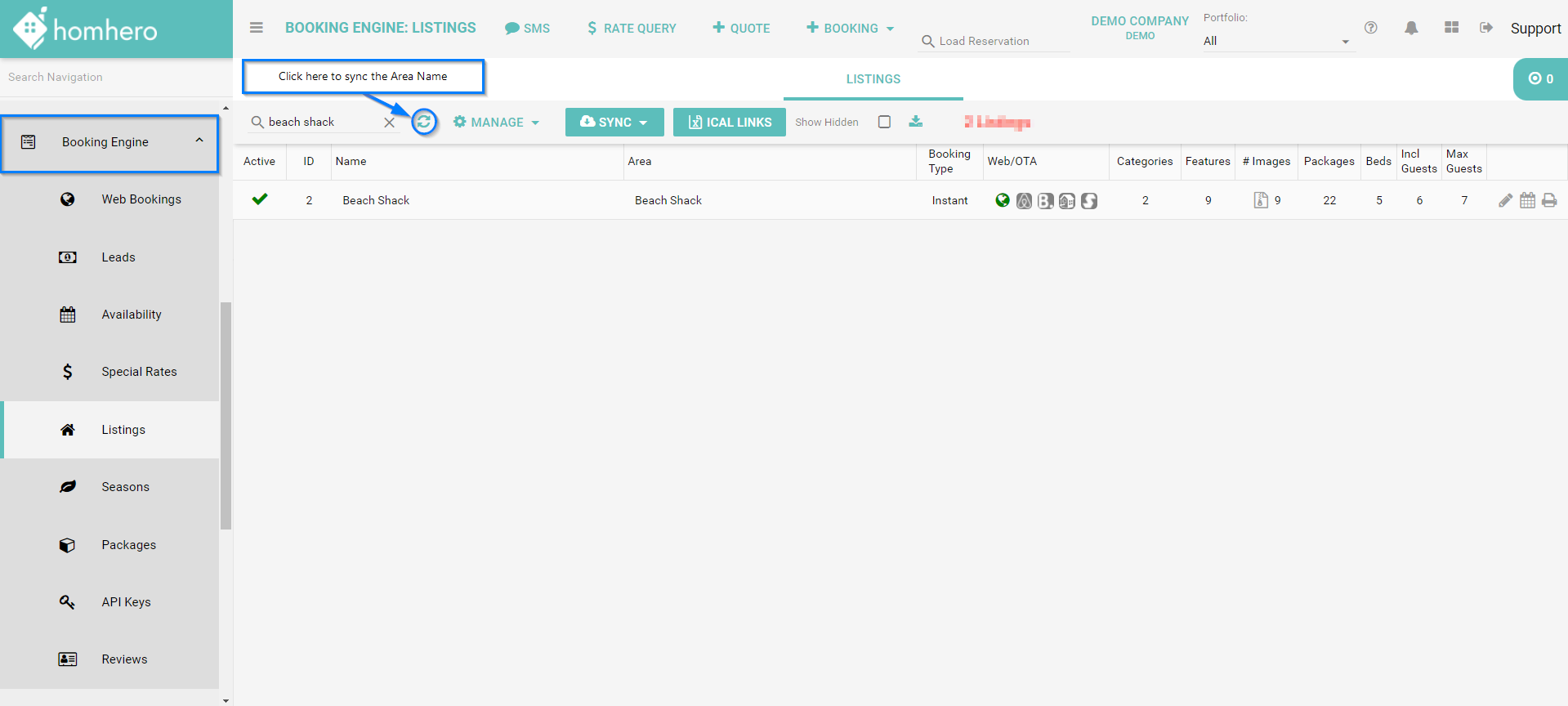
Task: Click the download listings icon
Action: [x=915, y=122]
